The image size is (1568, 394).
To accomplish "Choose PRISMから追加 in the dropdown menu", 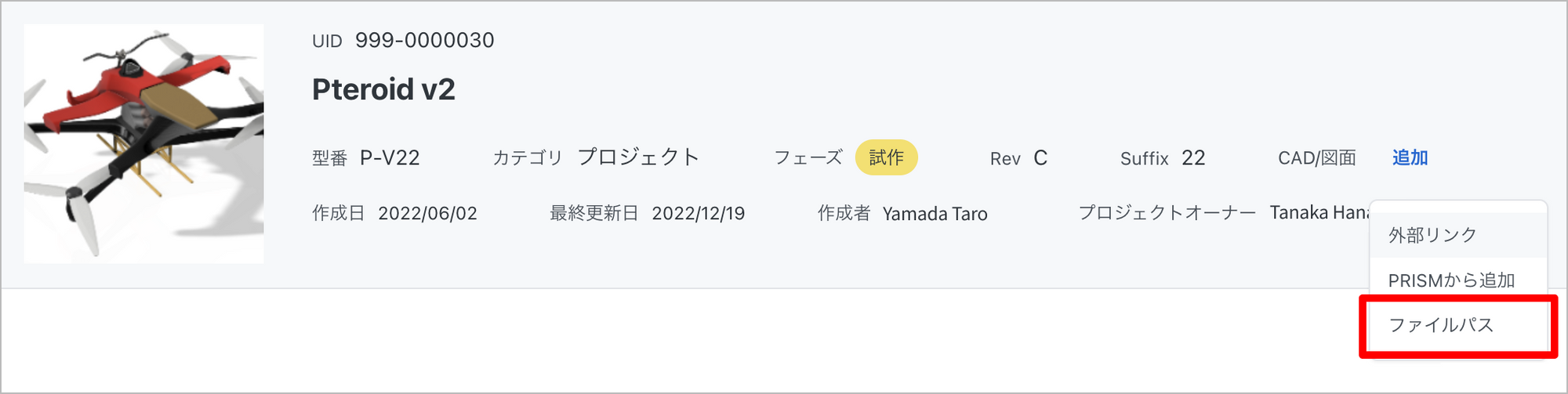I will [1458, 280].
